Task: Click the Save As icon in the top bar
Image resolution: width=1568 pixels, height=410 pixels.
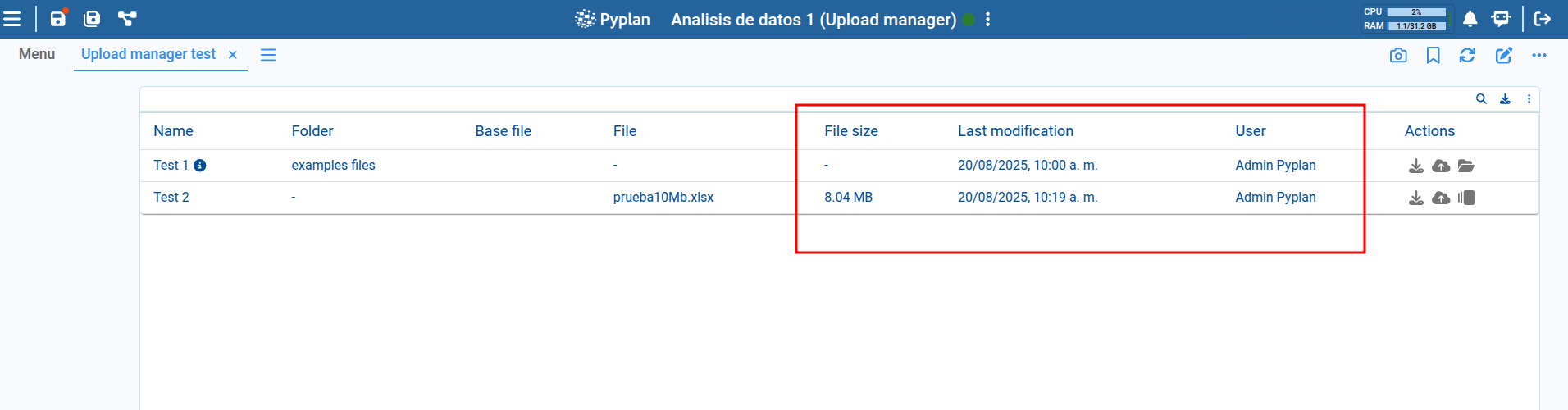Action: click(92, 19)
